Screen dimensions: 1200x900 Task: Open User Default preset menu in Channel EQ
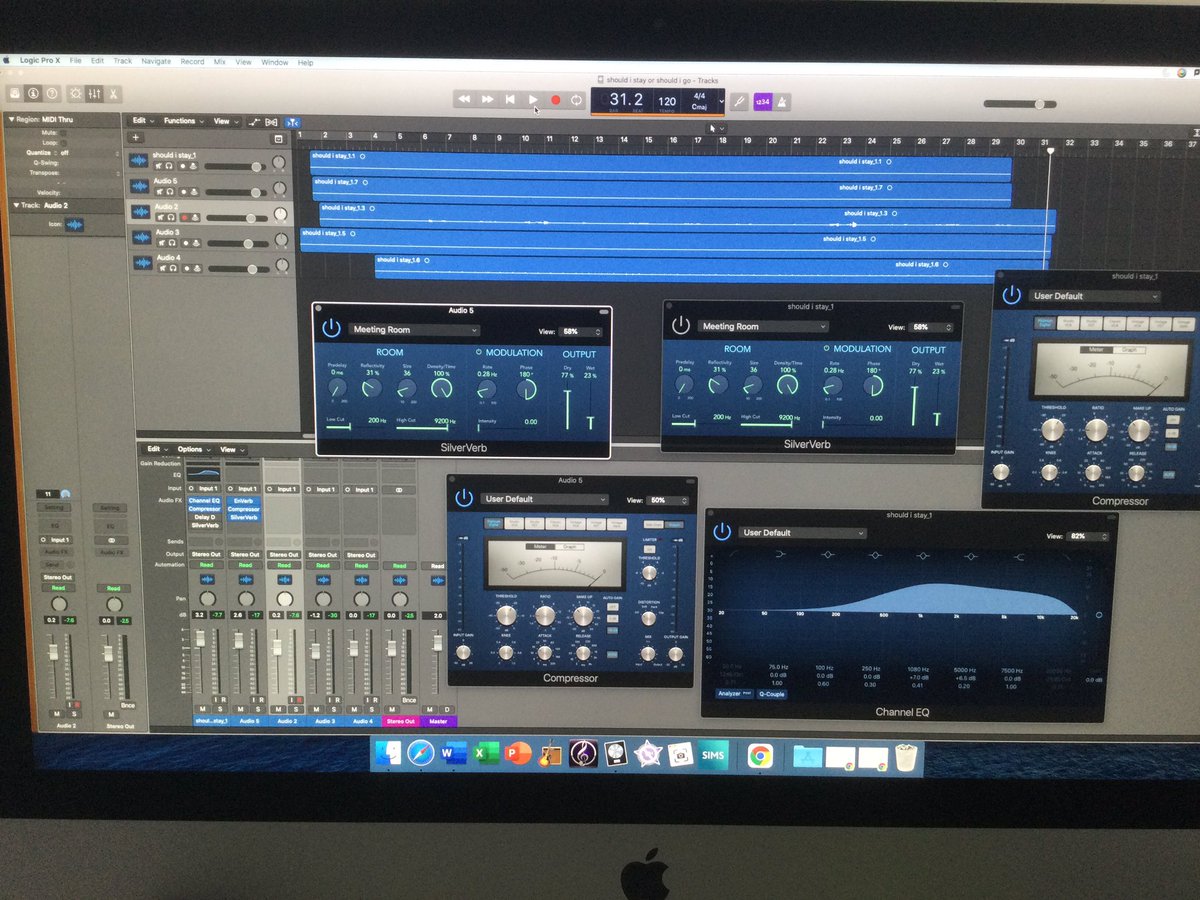pyautogui.click(x=801, y=533)
